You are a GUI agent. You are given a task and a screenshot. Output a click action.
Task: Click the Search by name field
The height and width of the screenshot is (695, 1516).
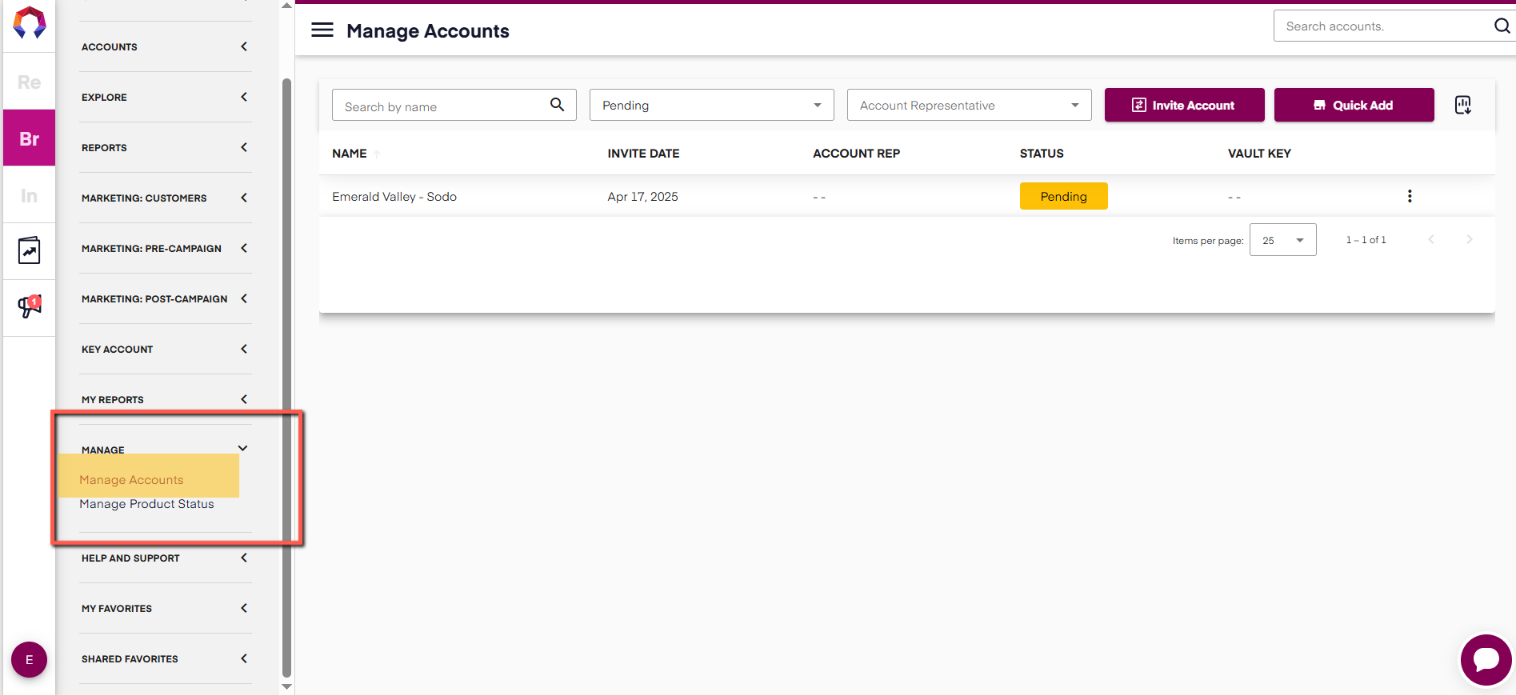click(440, 106)
